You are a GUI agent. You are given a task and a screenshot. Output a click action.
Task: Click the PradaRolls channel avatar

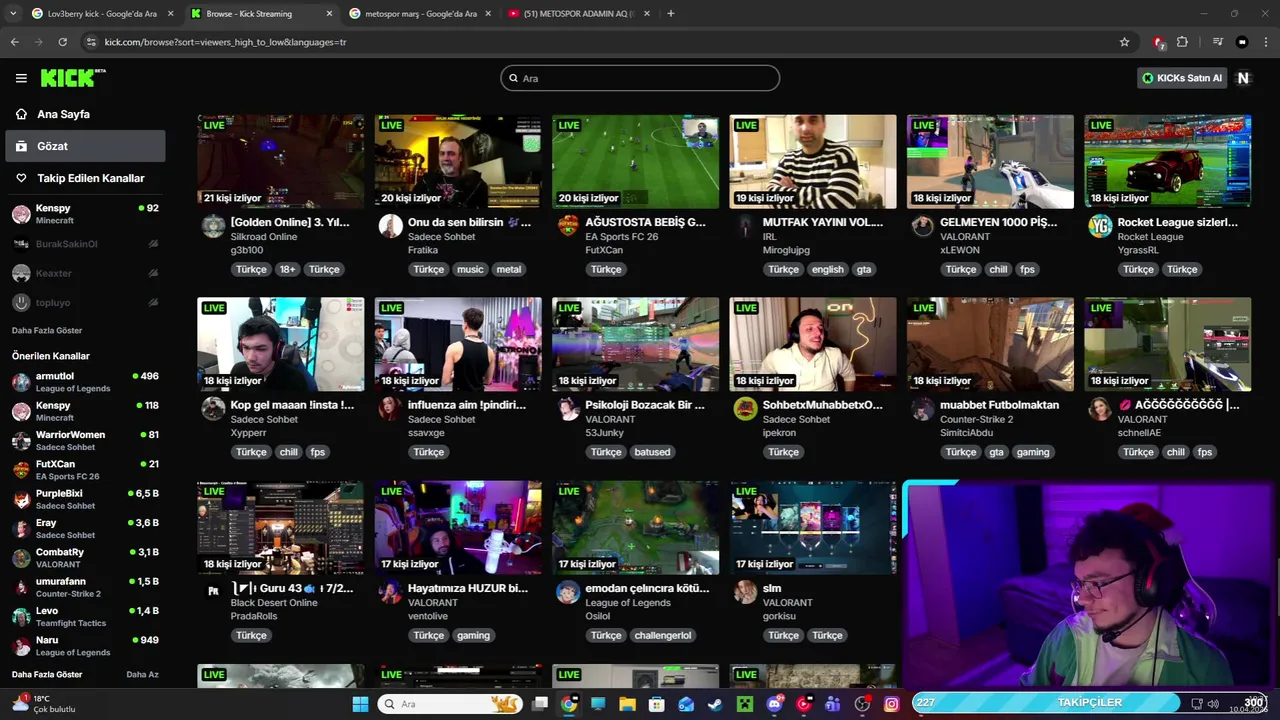click(x=213, y=592)
